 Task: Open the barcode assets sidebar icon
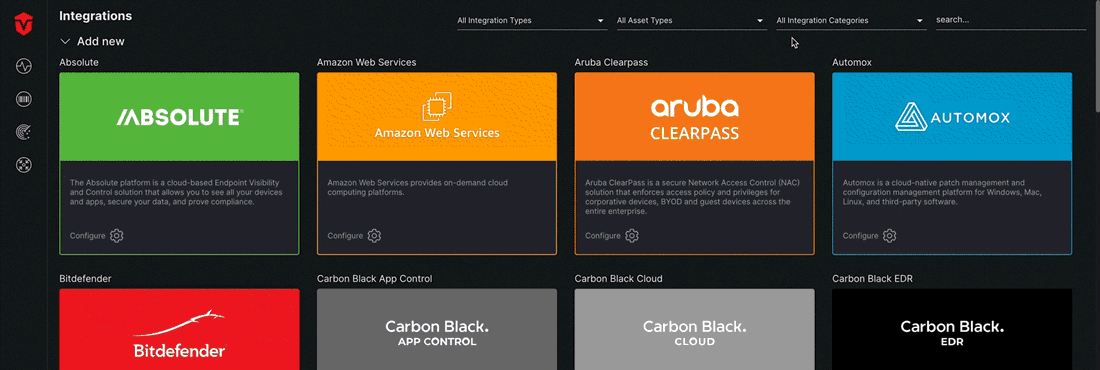point(24,100)
